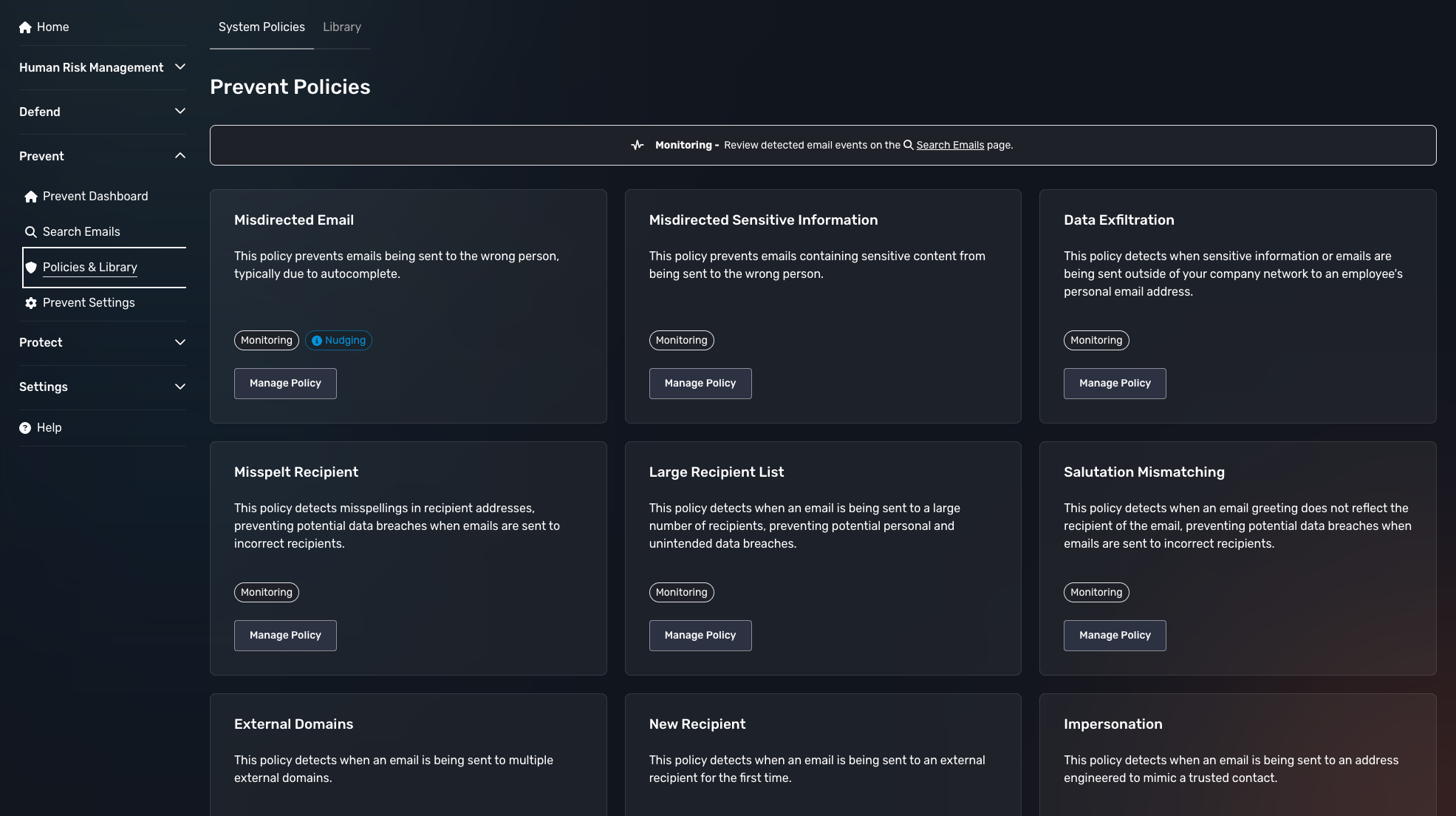Click the New Recipient card title

697,724
